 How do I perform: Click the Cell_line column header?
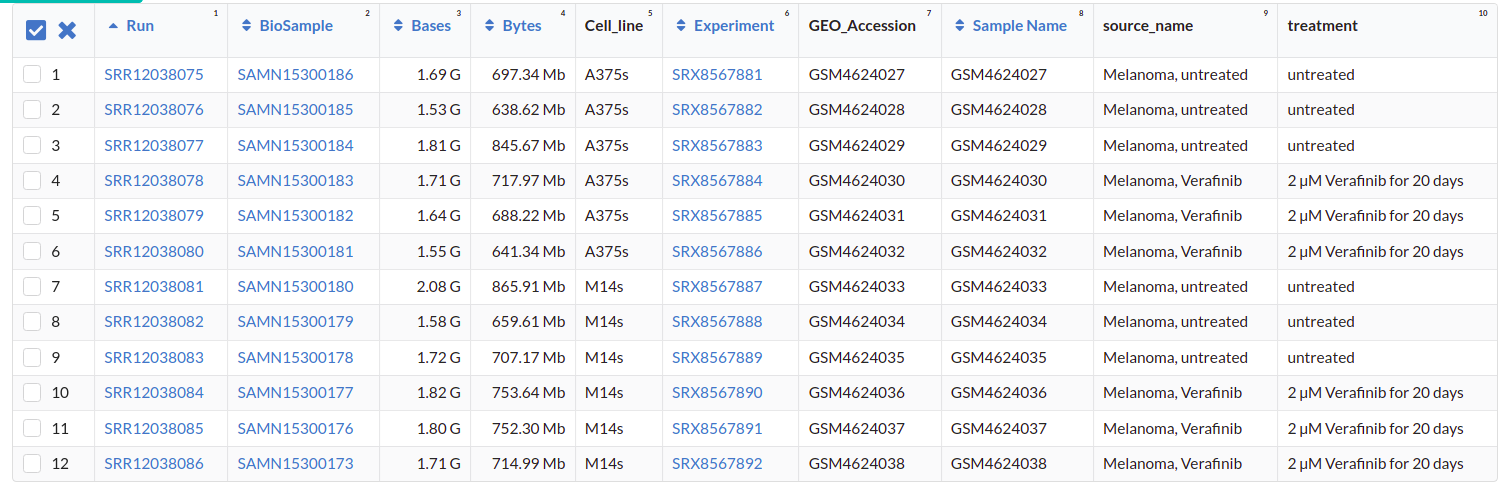(x=614, y=26)
